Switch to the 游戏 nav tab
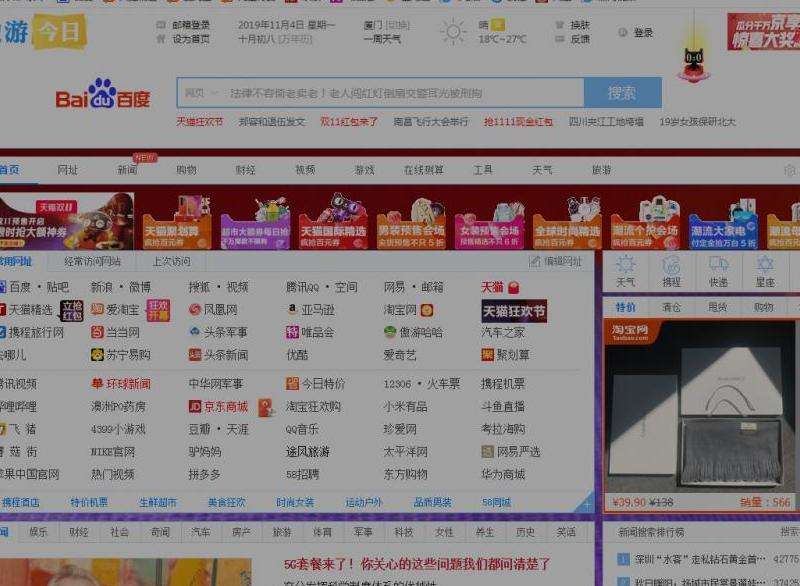This screenshot has width=800, height=586. coord(364,170)
